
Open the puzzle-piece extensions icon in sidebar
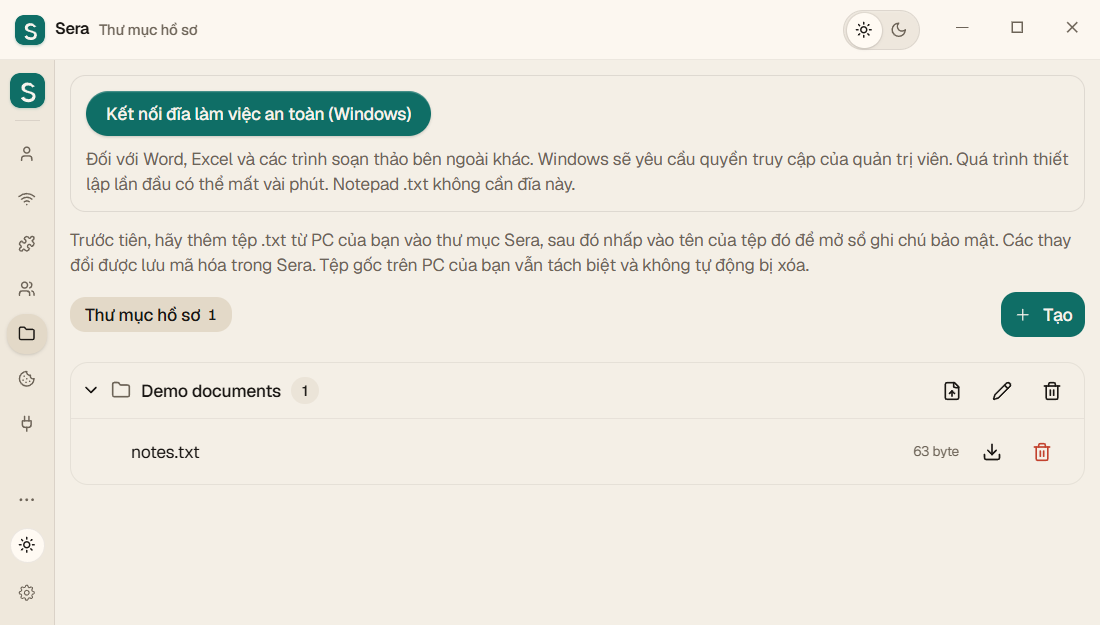coord(27,243)
